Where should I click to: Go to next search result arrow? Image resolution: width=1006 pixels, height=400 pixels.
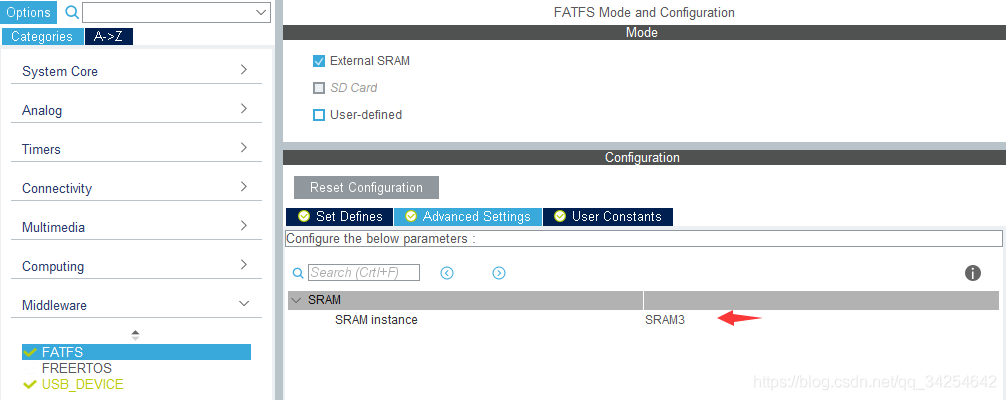click(499, 273)
